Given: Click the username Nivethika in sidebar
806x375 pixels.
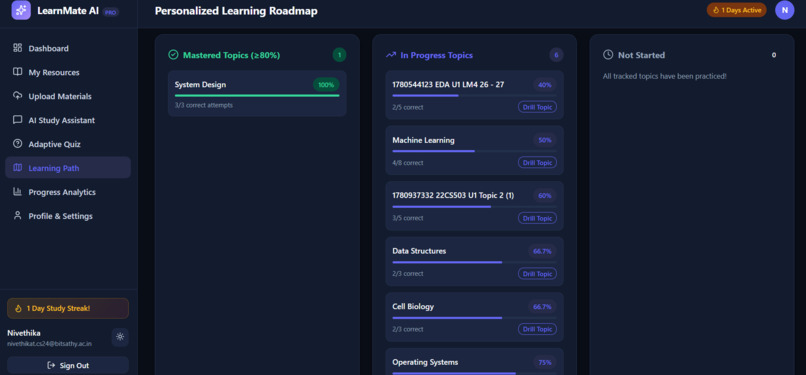Looking at the screenshot, I should (x=24, y=333).
